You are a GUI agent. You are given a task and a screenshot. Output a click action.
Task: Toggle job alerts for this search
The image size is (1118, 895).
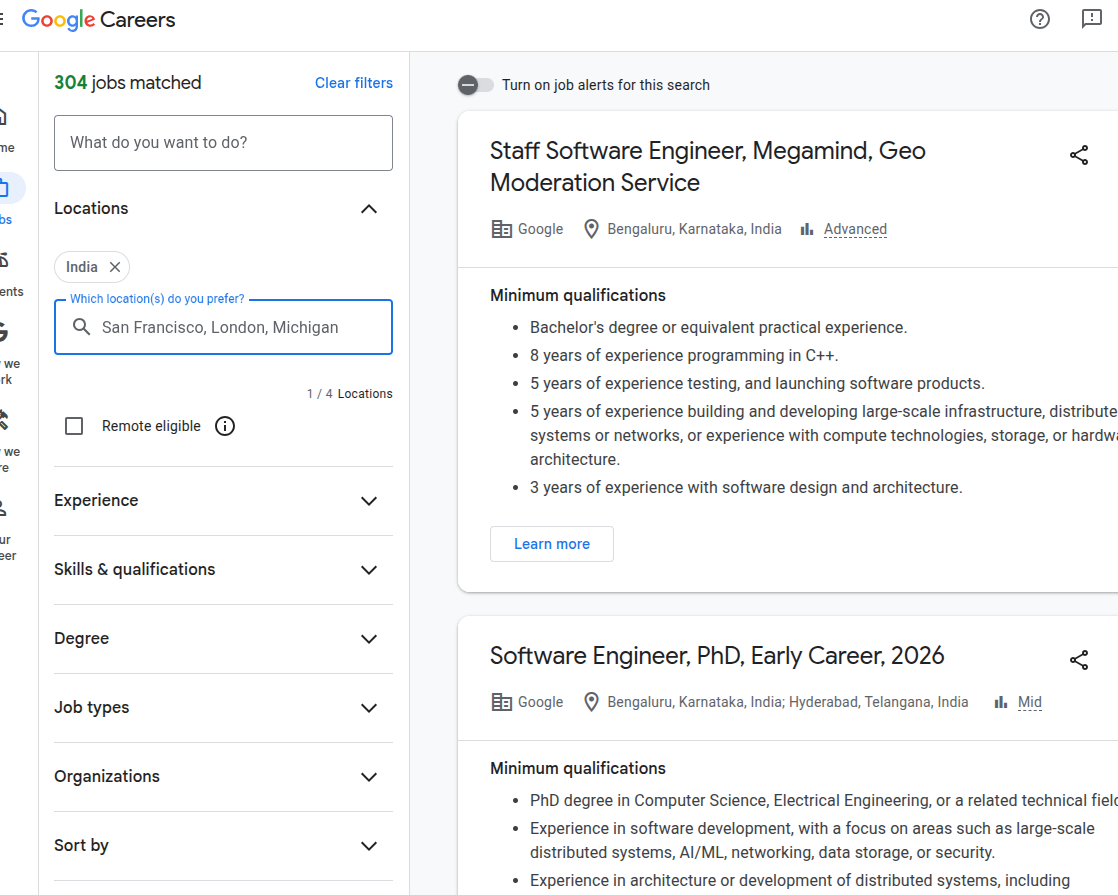[x=476, y=85]
